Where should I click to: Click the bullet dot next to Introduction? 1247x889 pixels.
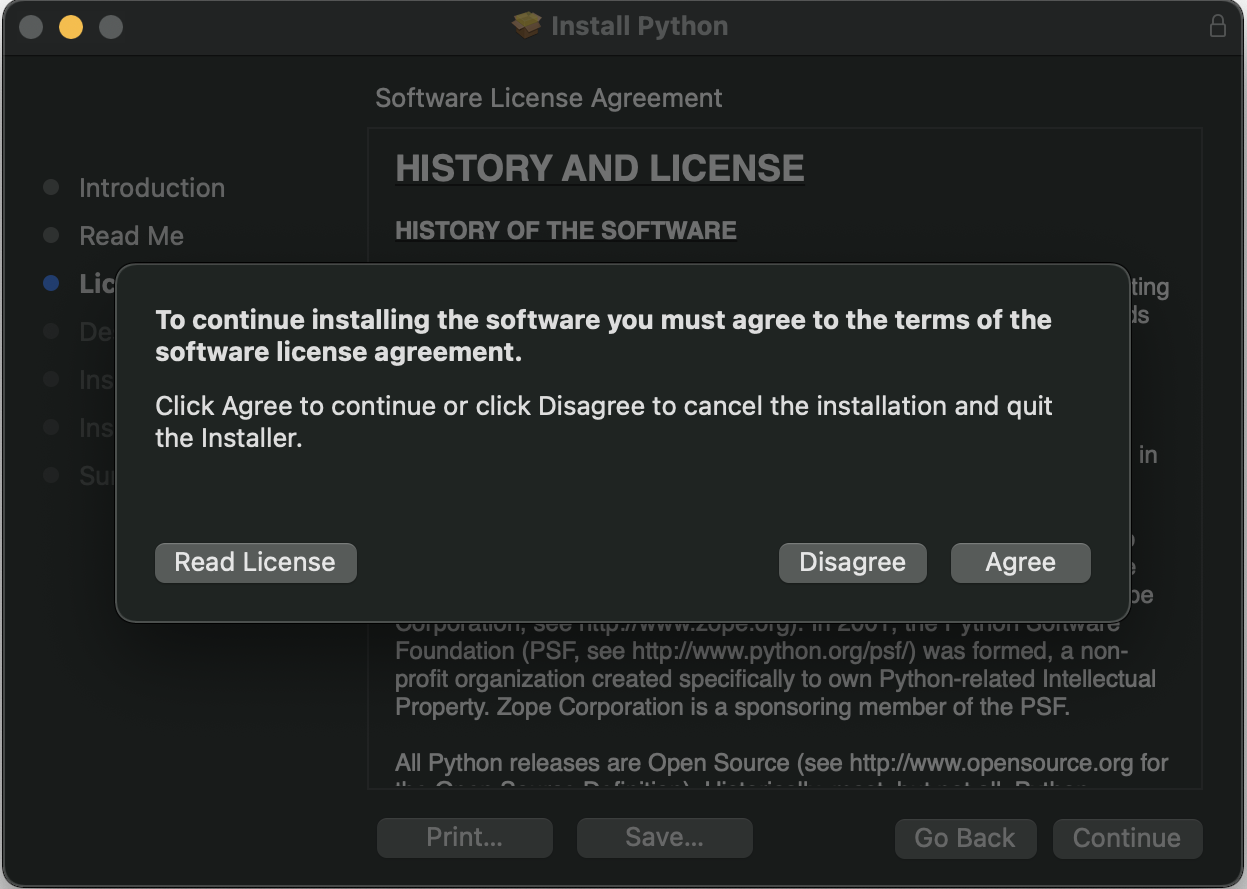(52, 188)
